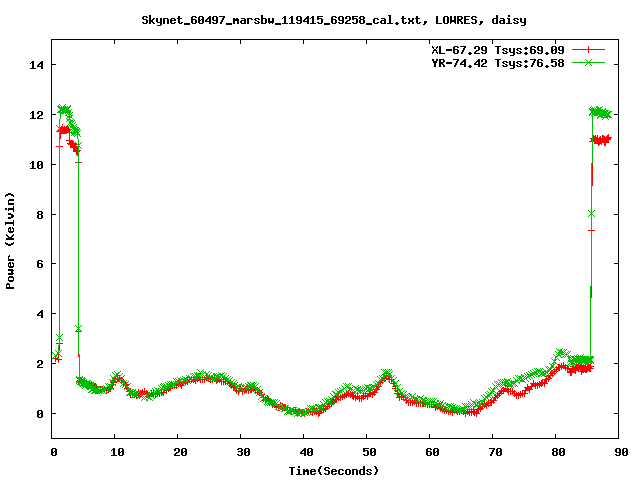Click y-axis tick label 4
This screenshot has width=640, height=480.
40,314
